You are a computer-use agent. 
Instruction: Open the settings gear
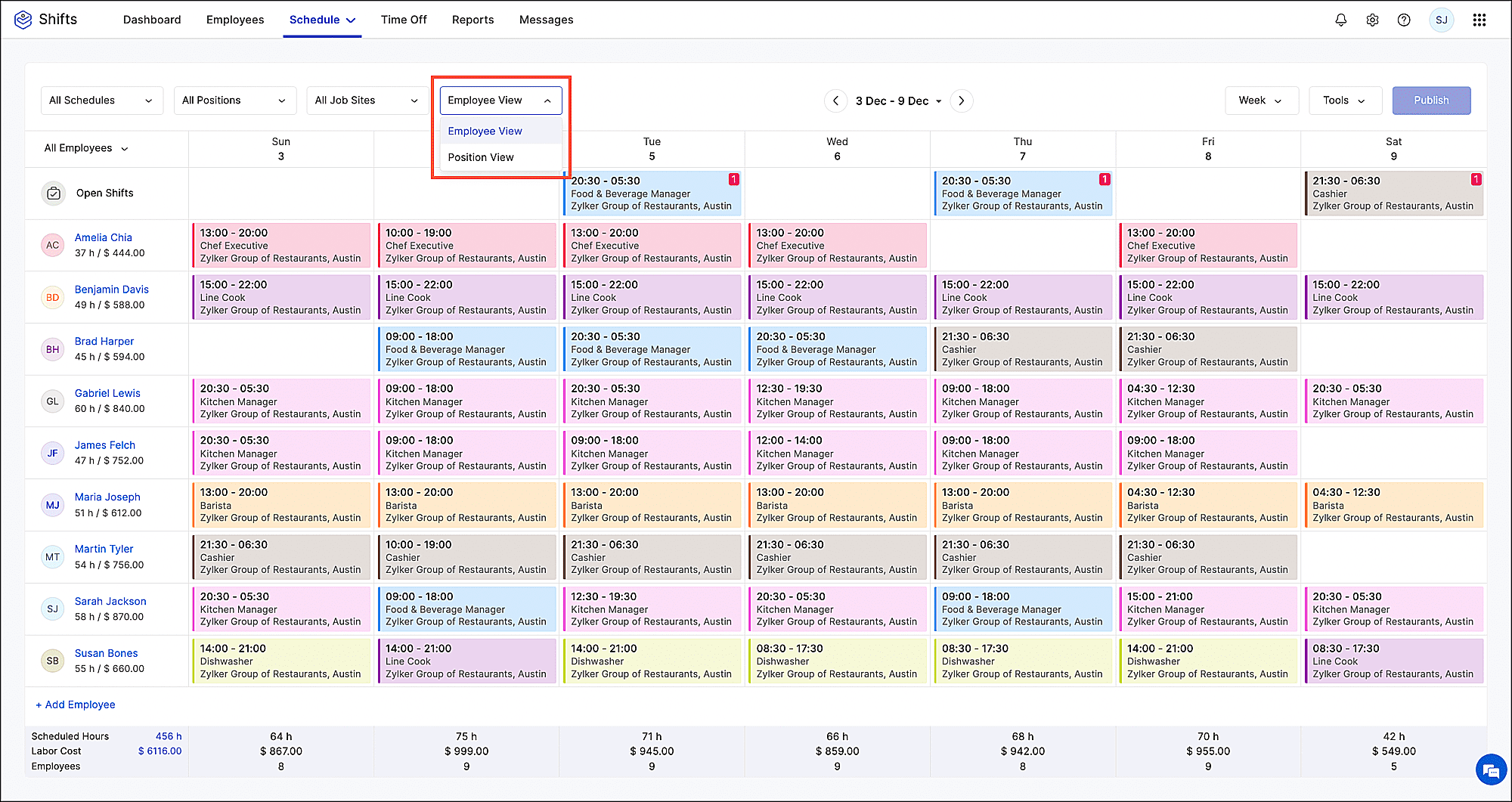[1372, 20]
